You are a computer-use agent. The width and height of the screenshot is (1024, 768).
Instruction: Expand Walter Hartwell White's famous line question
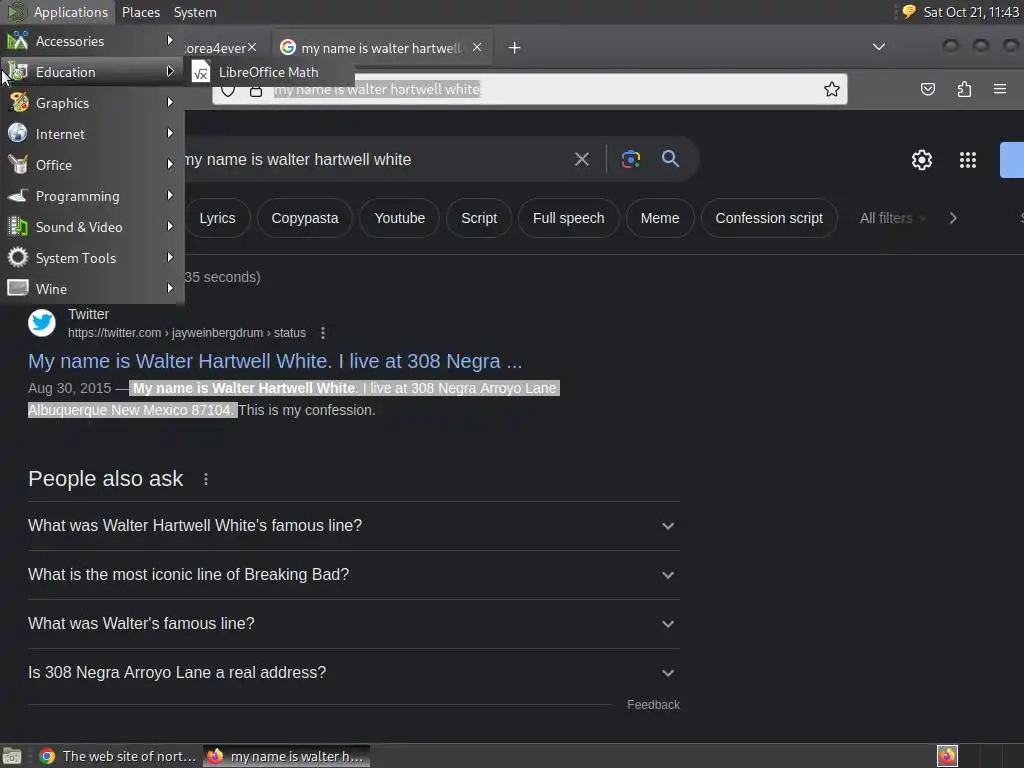(x=353, y=526)
